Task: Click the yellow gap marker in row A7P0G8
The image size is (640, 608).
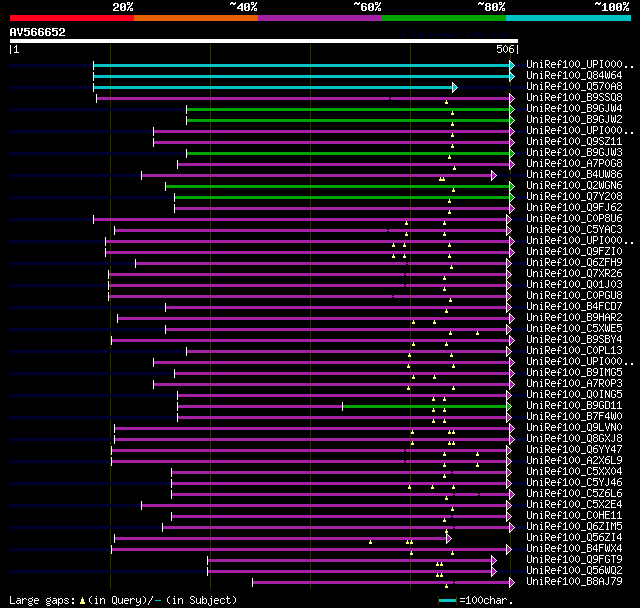Action: 454,168
